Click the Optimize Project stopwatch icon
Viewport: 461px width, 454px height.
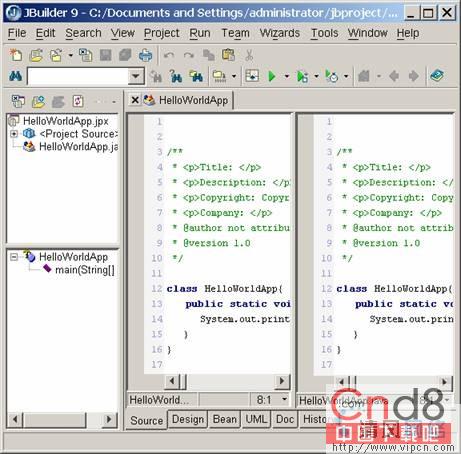(x=332, y=76)
